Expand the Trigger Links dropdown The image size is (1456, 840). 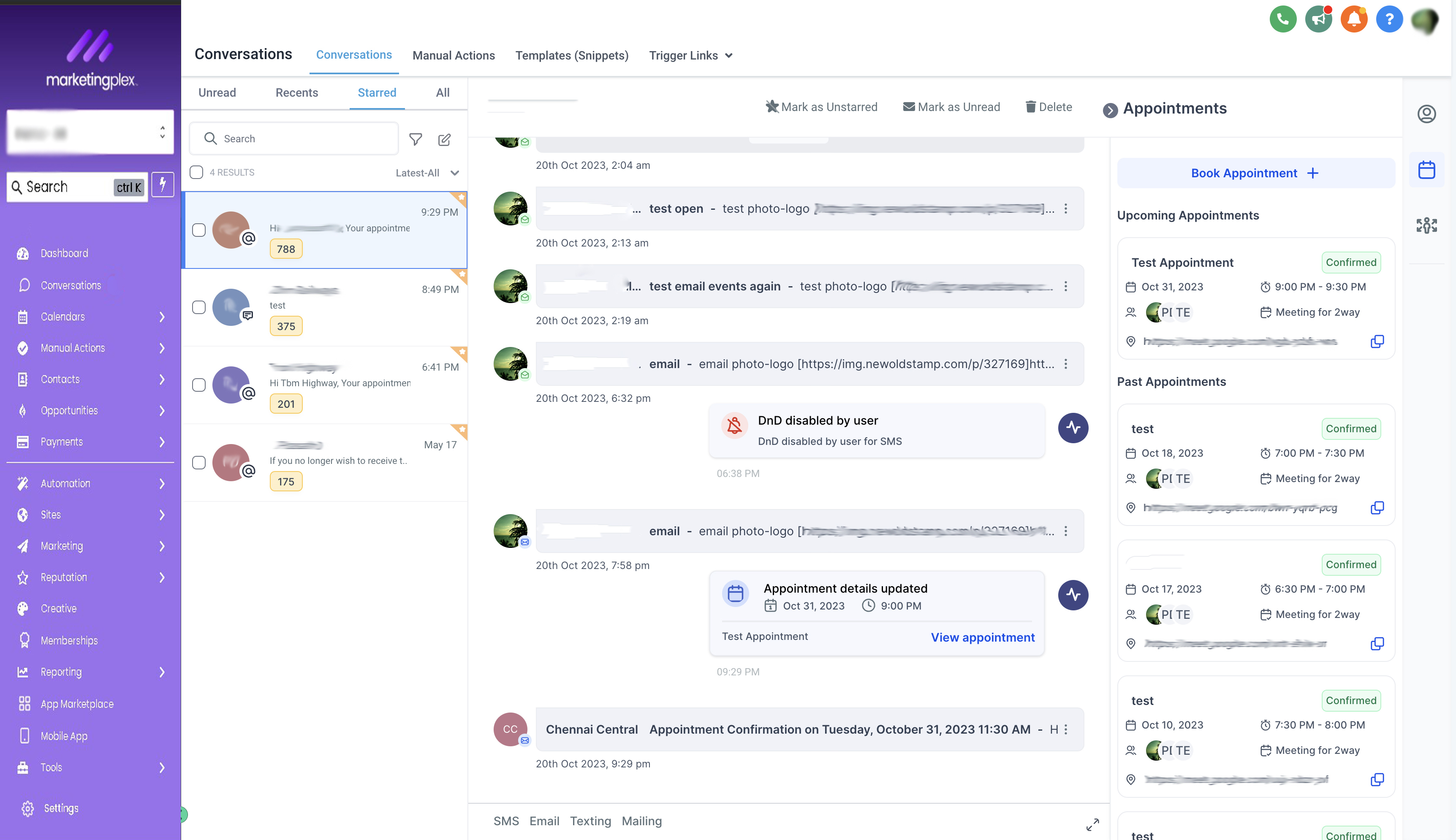click(690, 55)
